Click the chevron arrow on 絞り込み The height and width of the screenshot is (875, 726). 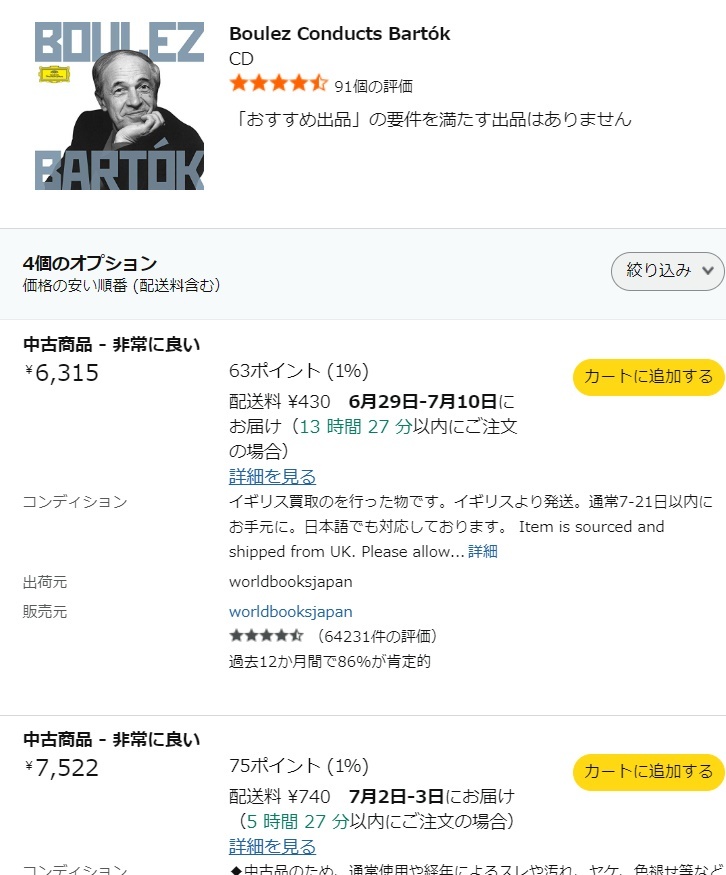[x=708, y=271]
